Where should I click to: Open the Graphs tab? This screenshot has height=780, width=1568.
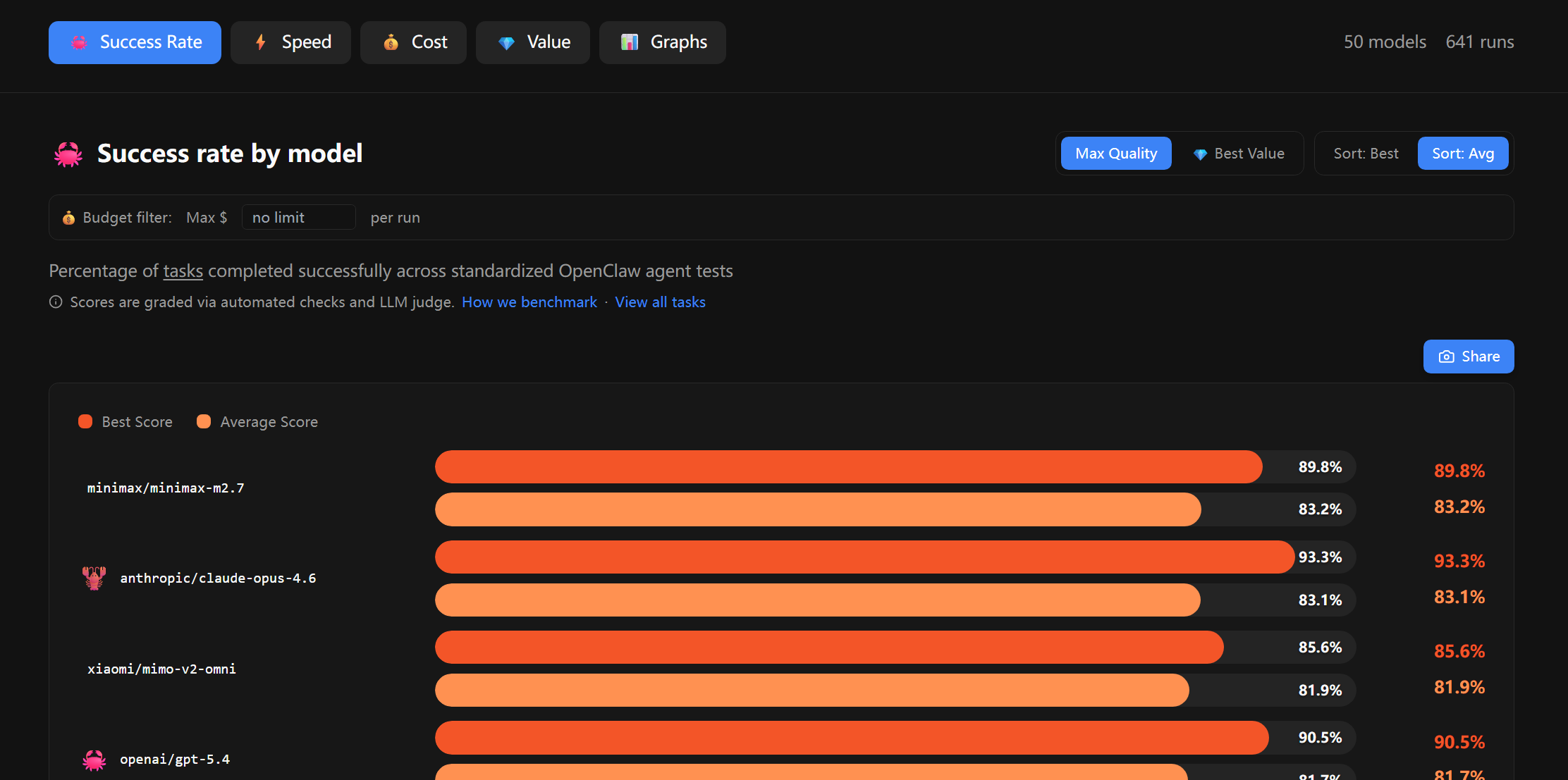[663, 42]
